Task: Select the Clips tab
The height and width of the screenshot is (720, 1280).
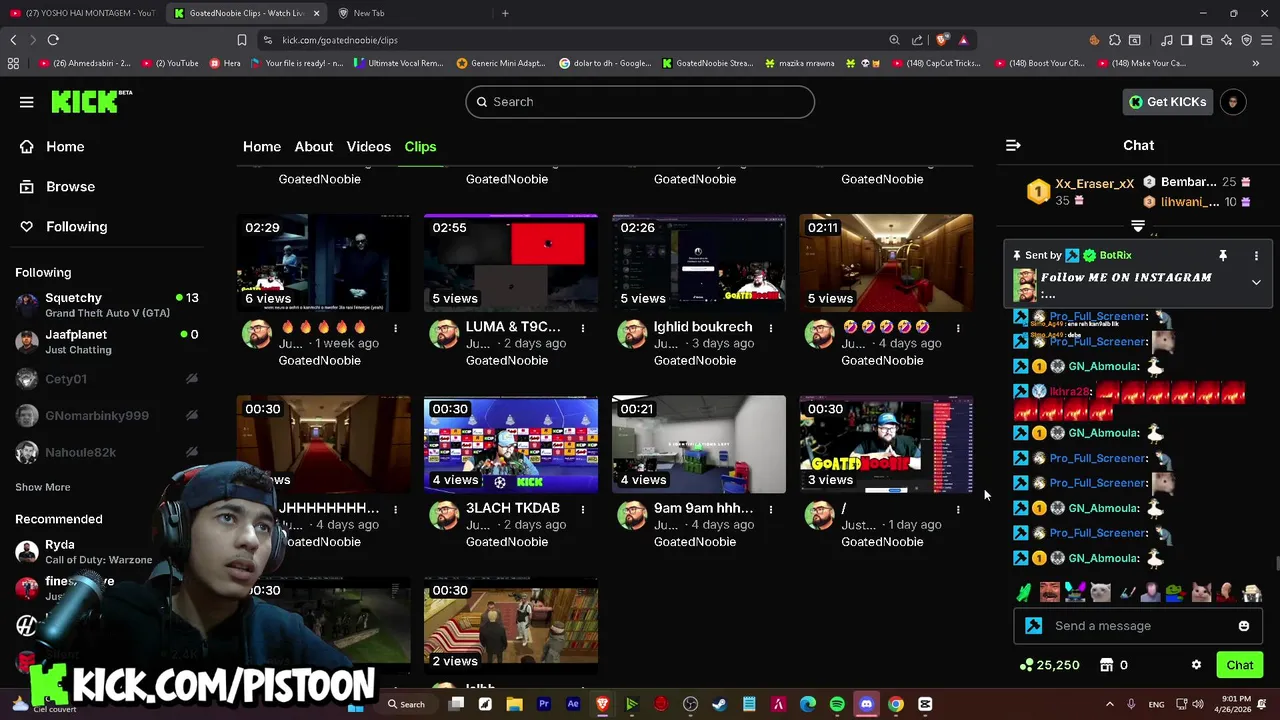Action: click(x=420, y=146)
